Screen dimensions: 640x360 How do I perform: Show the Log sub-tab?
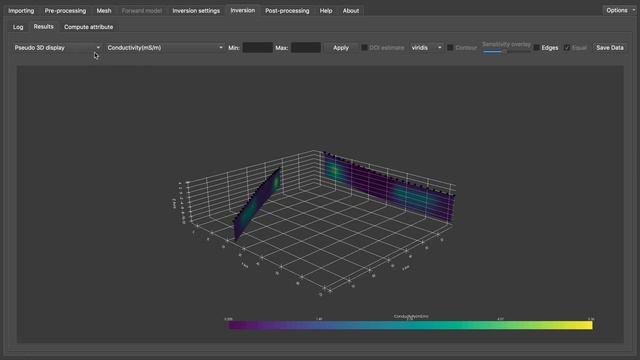coord(18,27)
